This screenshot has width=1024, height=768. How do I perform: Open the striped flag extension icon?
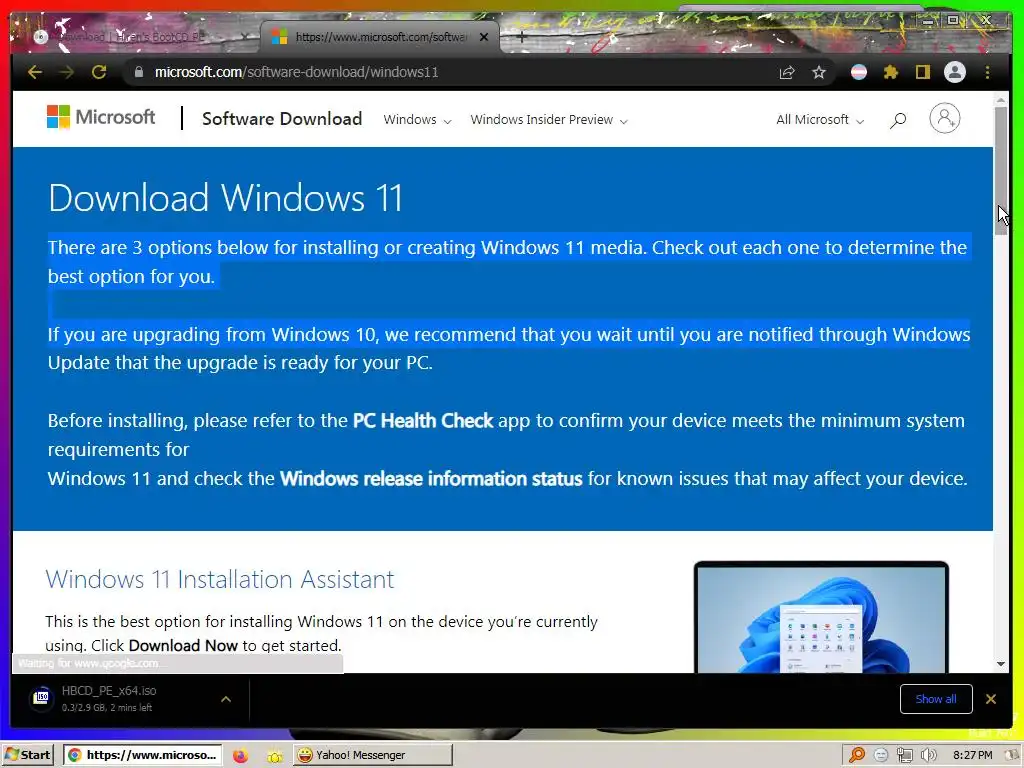click(x=859, y=72)
